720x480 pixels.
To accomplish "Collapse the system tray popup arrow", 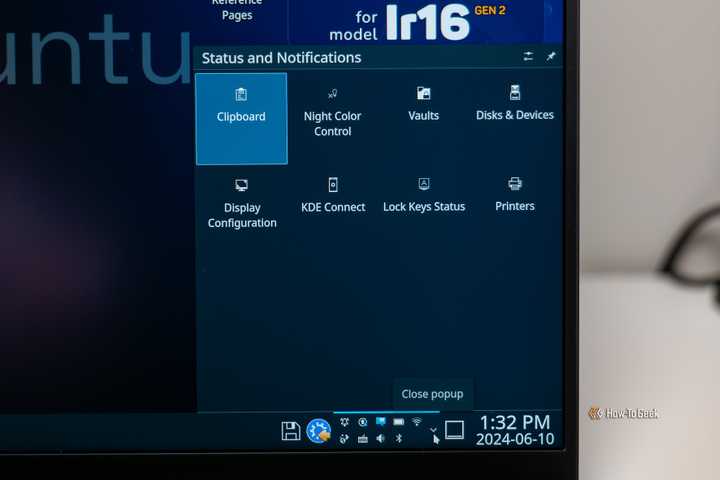I will (x=433, y=430).
